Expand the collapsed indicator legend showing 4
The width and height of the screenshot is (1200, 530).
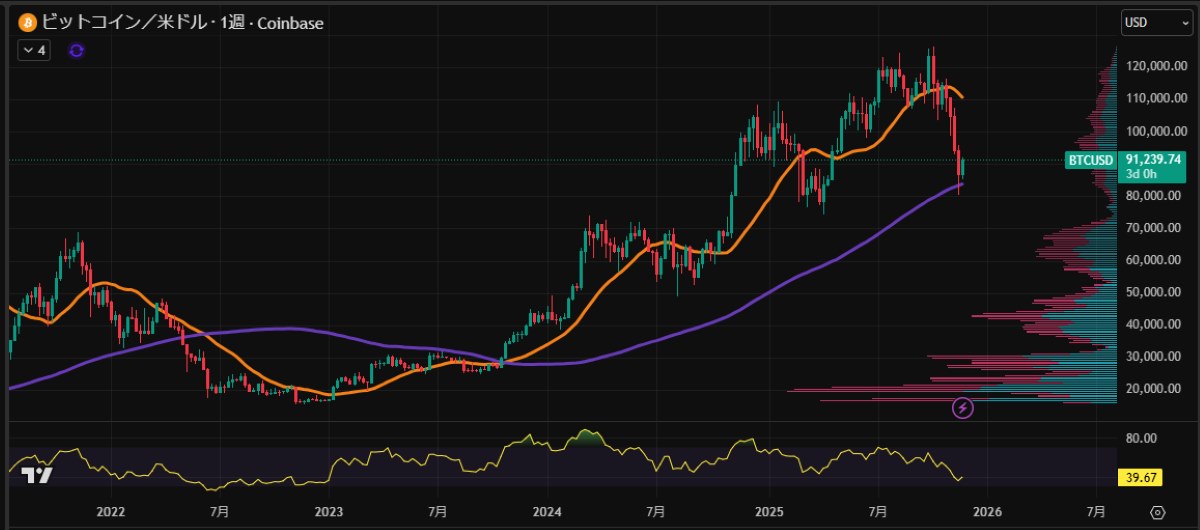(34, 50)
